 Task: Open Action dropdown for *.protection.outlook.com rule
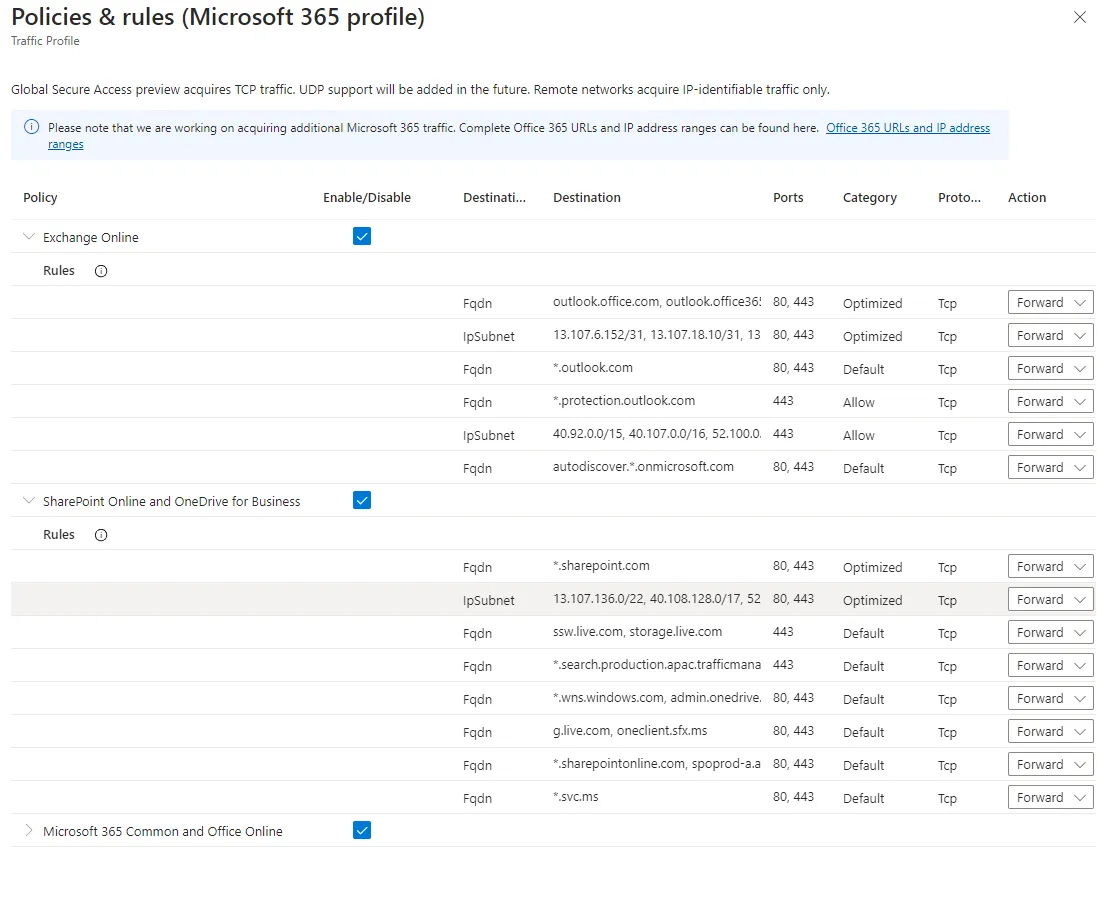coord(1051,402)
